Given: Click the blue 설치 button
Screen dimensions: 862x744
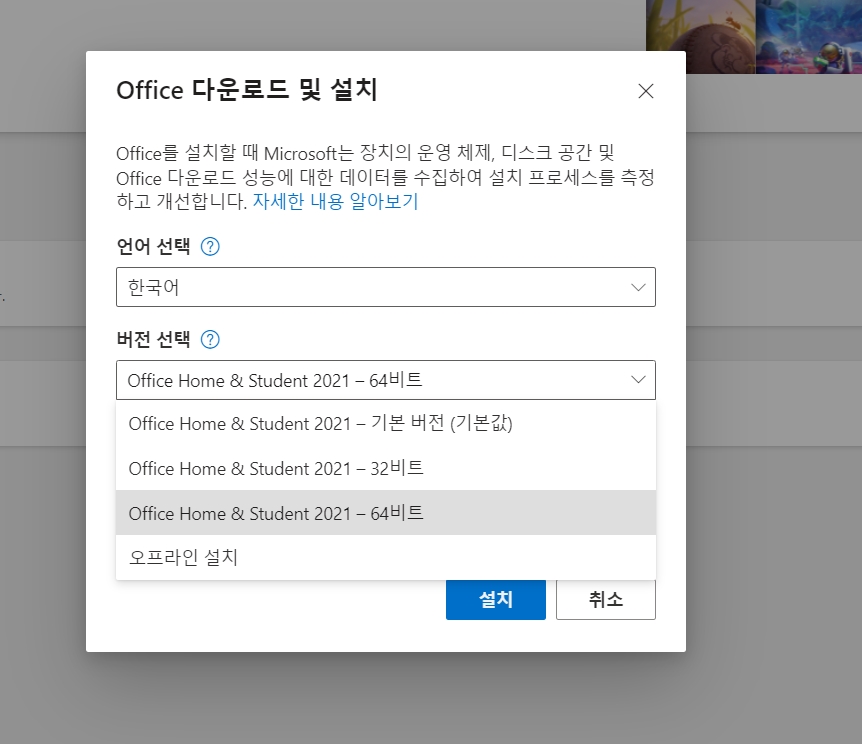Looking at the screenshot, I should click(496, 599).
